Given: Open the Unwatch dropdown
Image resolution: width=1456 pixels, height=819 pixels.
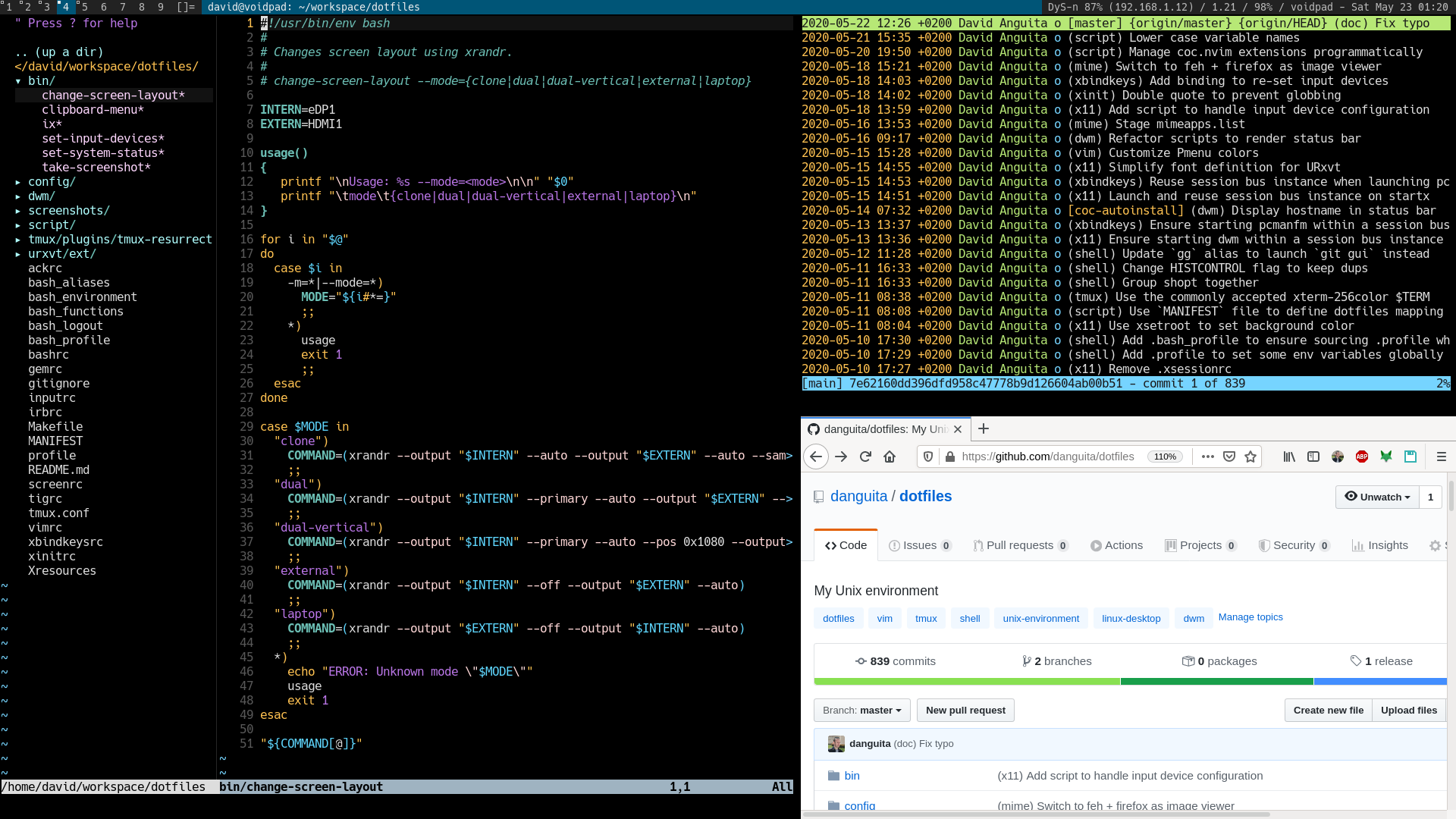Looking at the screenshot, I should coord(1377,497).
